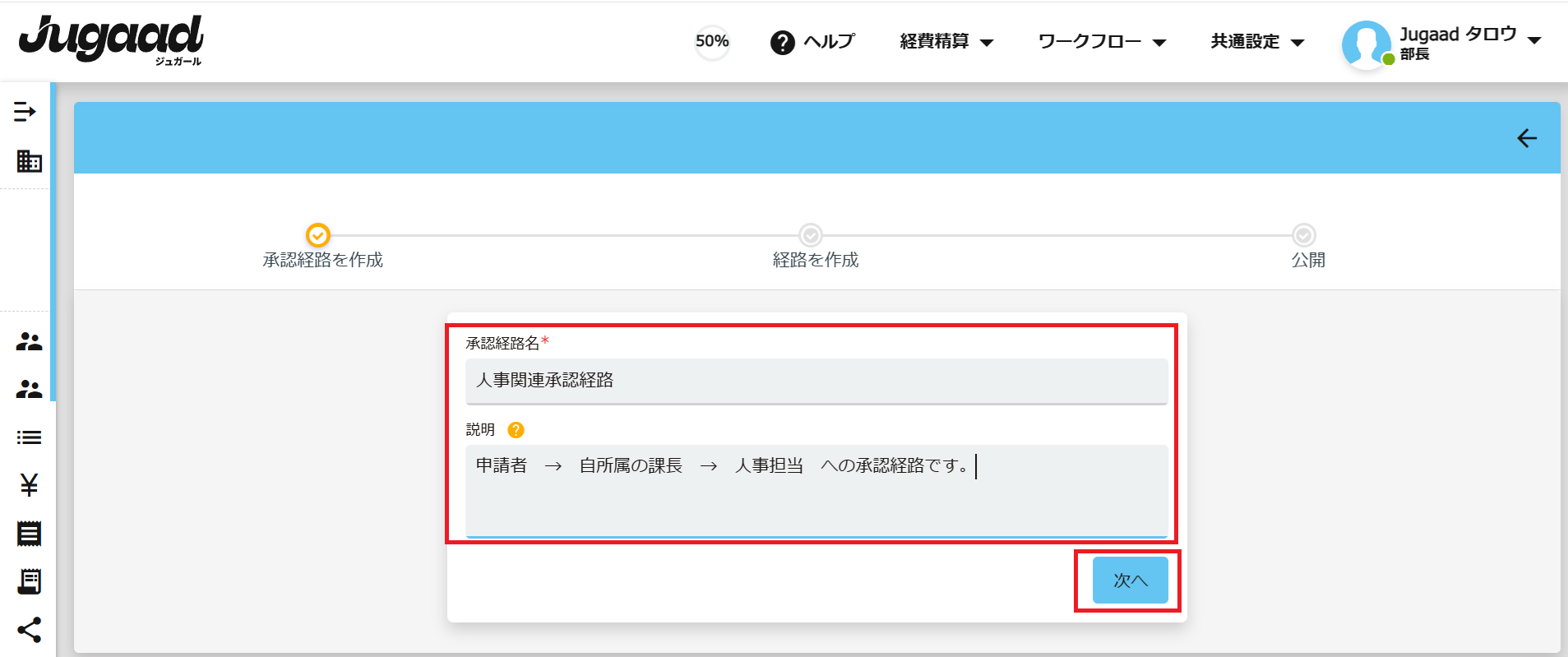This screenshot has height=657, width=1568.
Task: Open the bulleted list icon in sidebar
Action: coord(29,437)
